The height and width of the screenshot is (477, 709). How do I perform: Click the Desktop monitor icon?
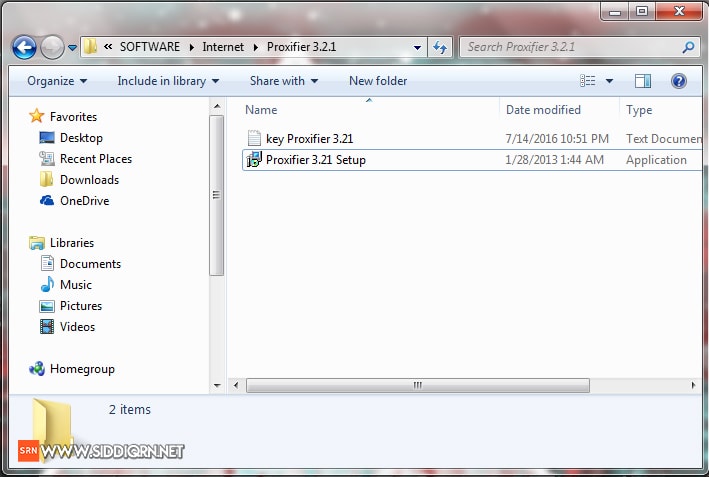tap(47, 137)
